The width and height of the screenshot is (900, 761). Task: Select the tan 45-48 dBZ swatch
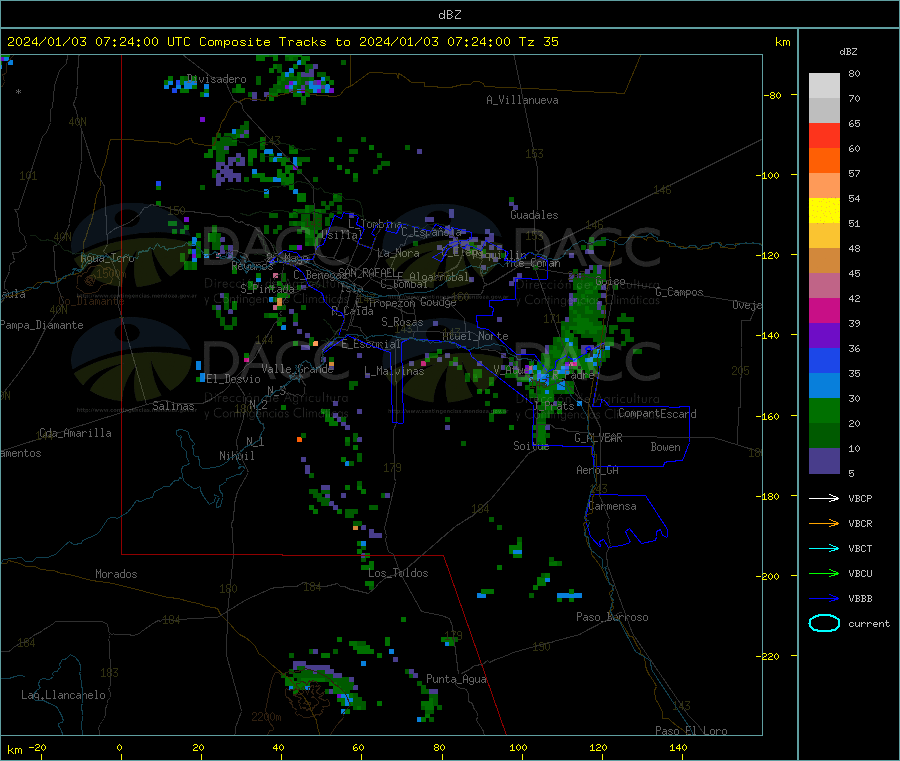[x=824, y=261]
